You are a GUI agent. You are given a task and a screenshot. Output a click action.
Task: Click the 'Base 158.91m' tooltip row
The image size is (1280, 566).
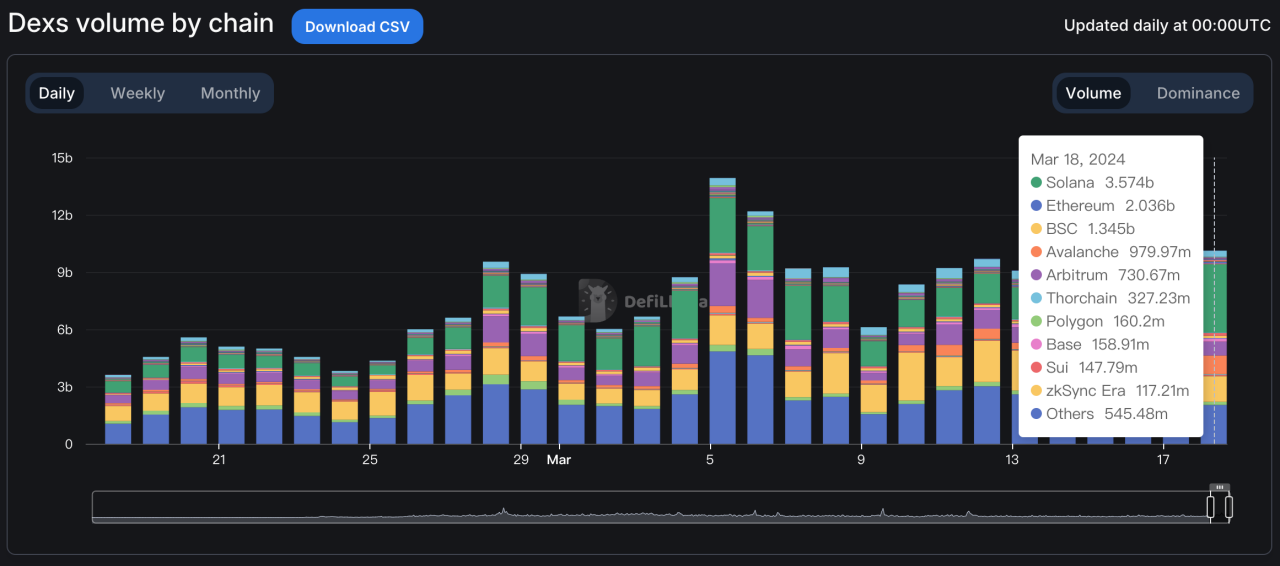[x=1090, y=344]
